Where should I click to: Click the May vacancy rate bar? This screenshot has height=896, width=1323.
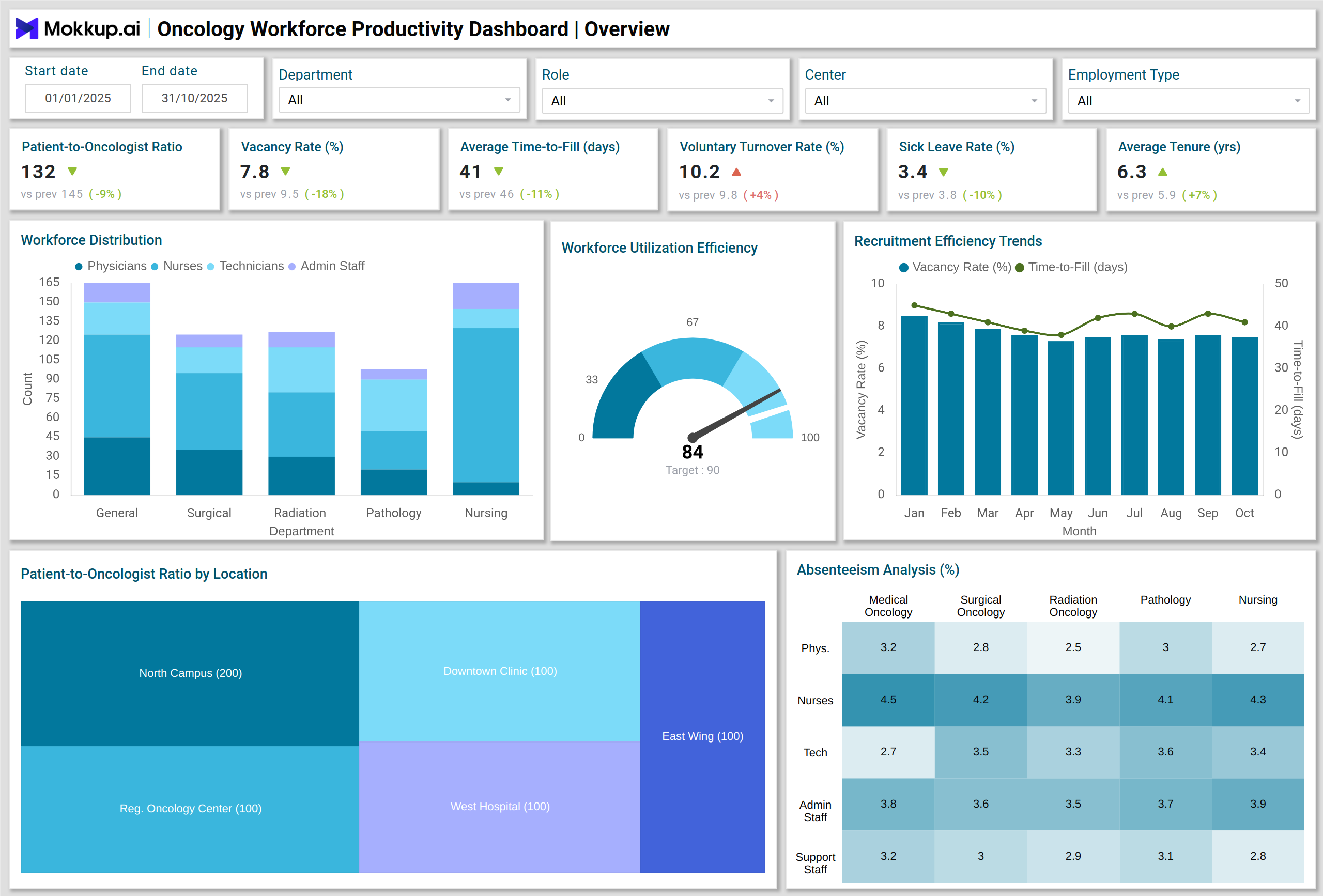click(x=1060, y=418)
